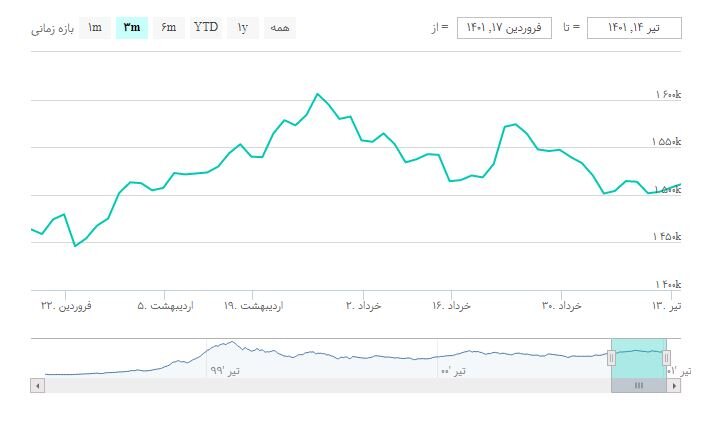
Task: Grab the right navigator range handle
Action: 666,357
